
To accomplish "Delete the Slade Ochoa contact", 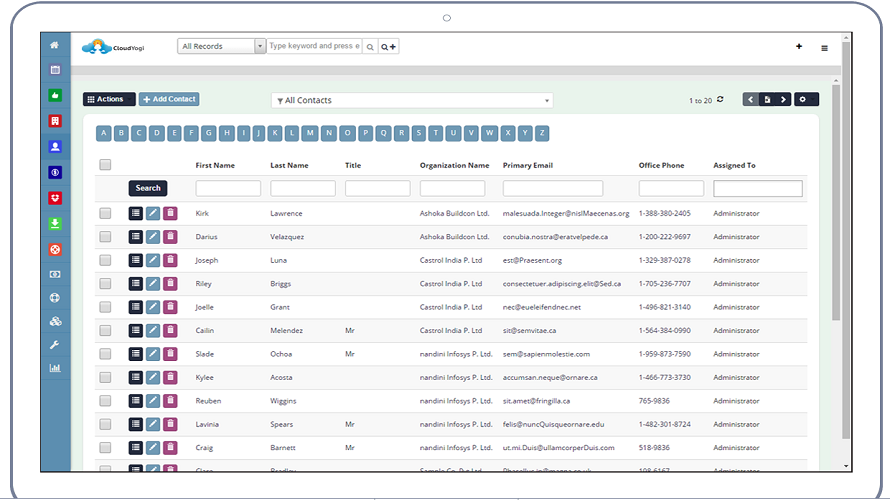I will tap(170, 354).
